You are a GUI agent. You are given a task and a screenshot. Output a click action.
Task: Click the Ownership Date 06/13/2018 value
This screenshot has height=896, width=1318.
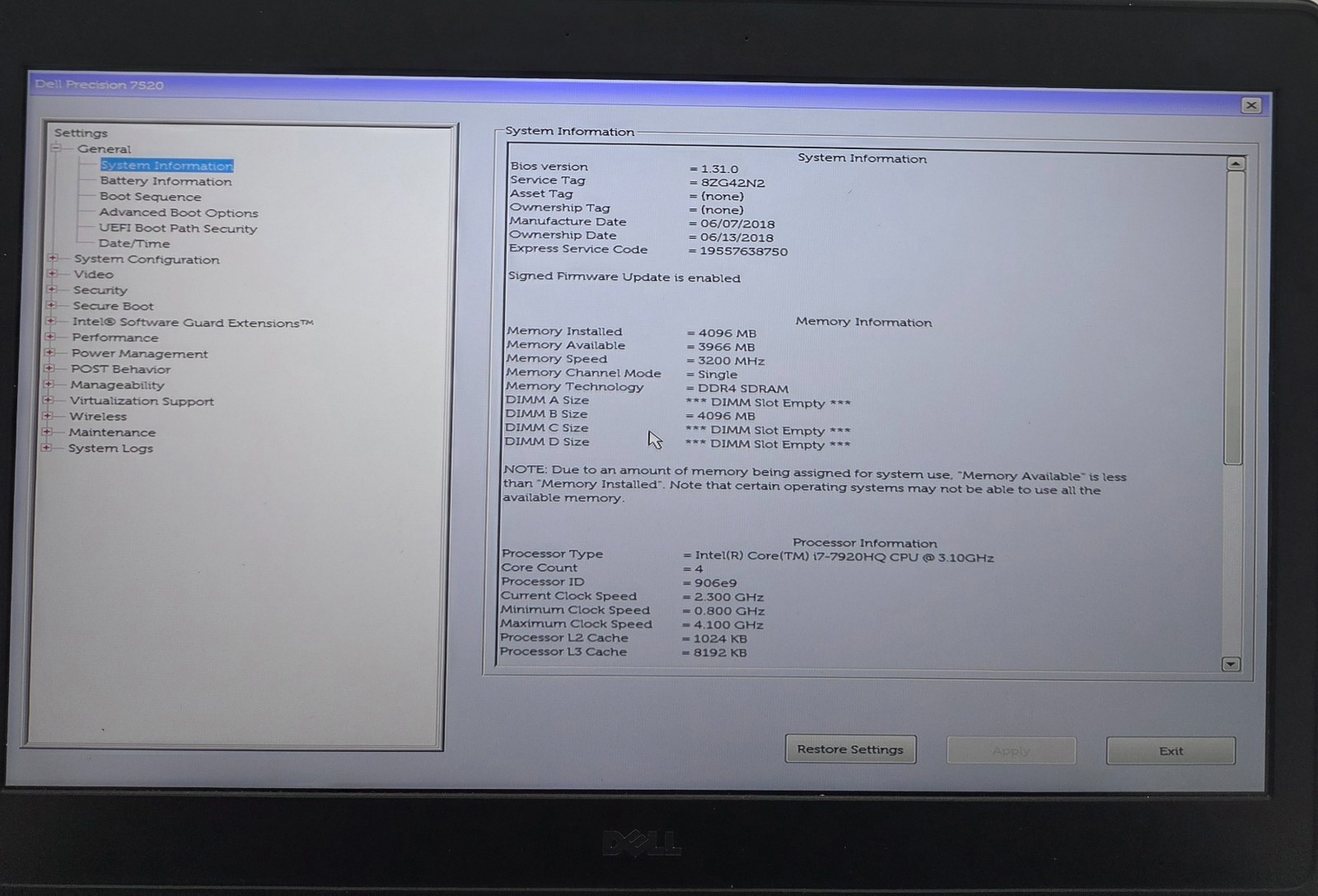tap(736, 238)
